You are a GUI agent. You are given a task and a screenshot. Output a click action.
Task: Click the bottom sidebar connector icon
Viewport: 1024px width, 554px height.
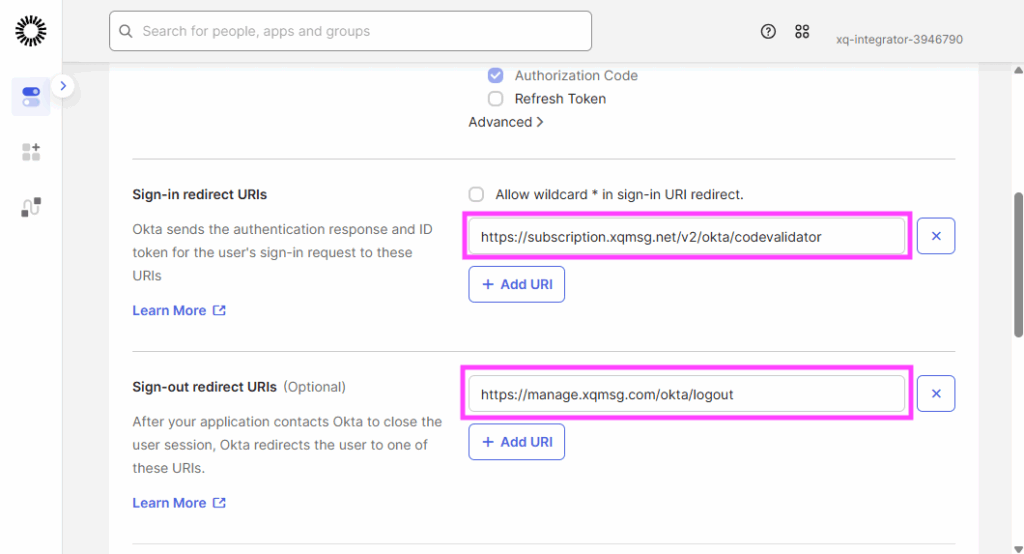[x=31, y=207]
